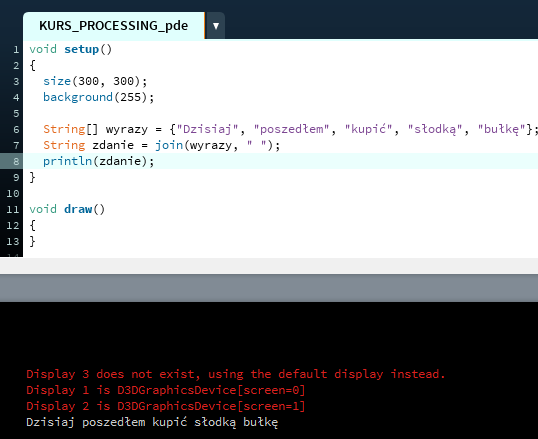Place cursor on the setup function name
The image size is (538, 439).
tap(82, 49)
